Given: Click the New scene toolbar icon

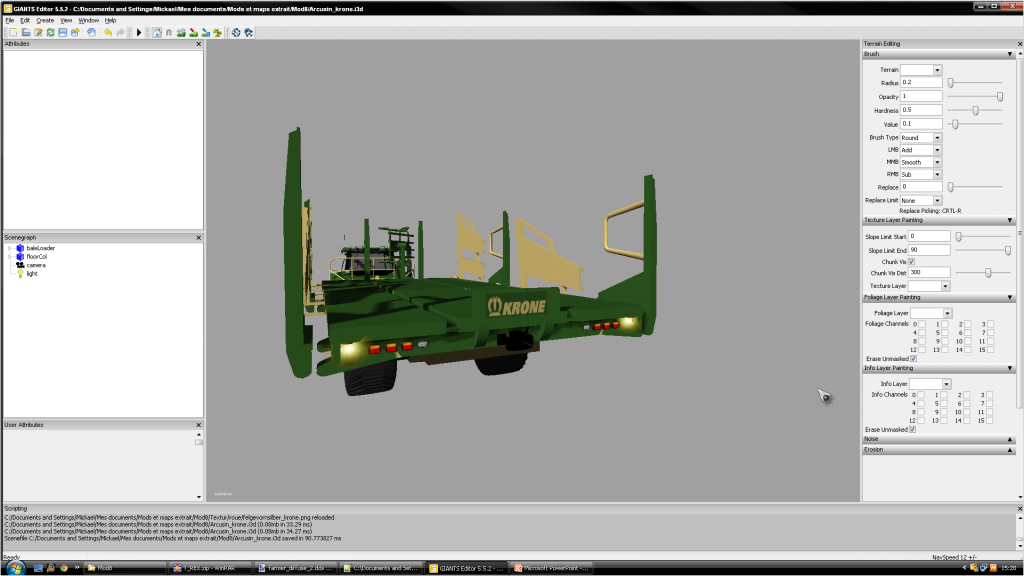Looking at the screenshot, I should (x=13, y=33).
